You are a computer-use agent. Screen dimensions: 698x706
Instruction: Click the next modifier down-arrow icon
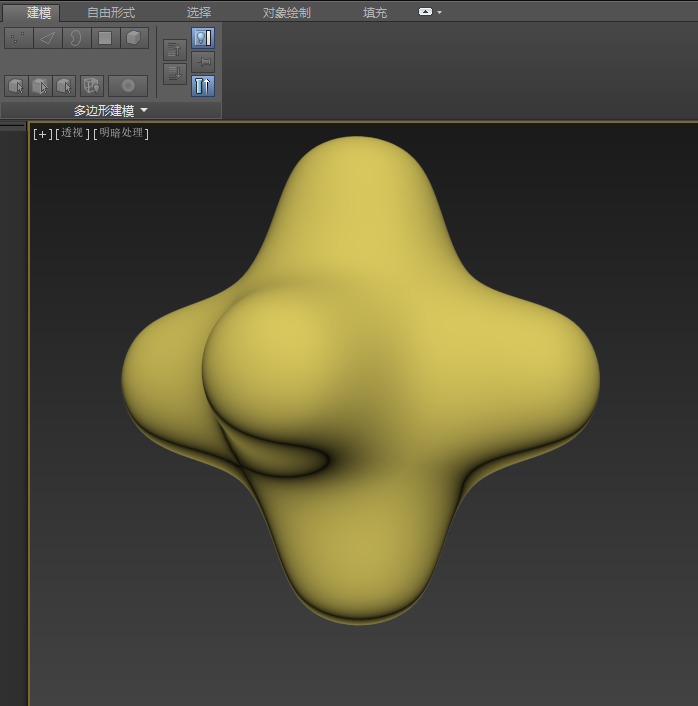pyautogui.click(x=174, y=73)
